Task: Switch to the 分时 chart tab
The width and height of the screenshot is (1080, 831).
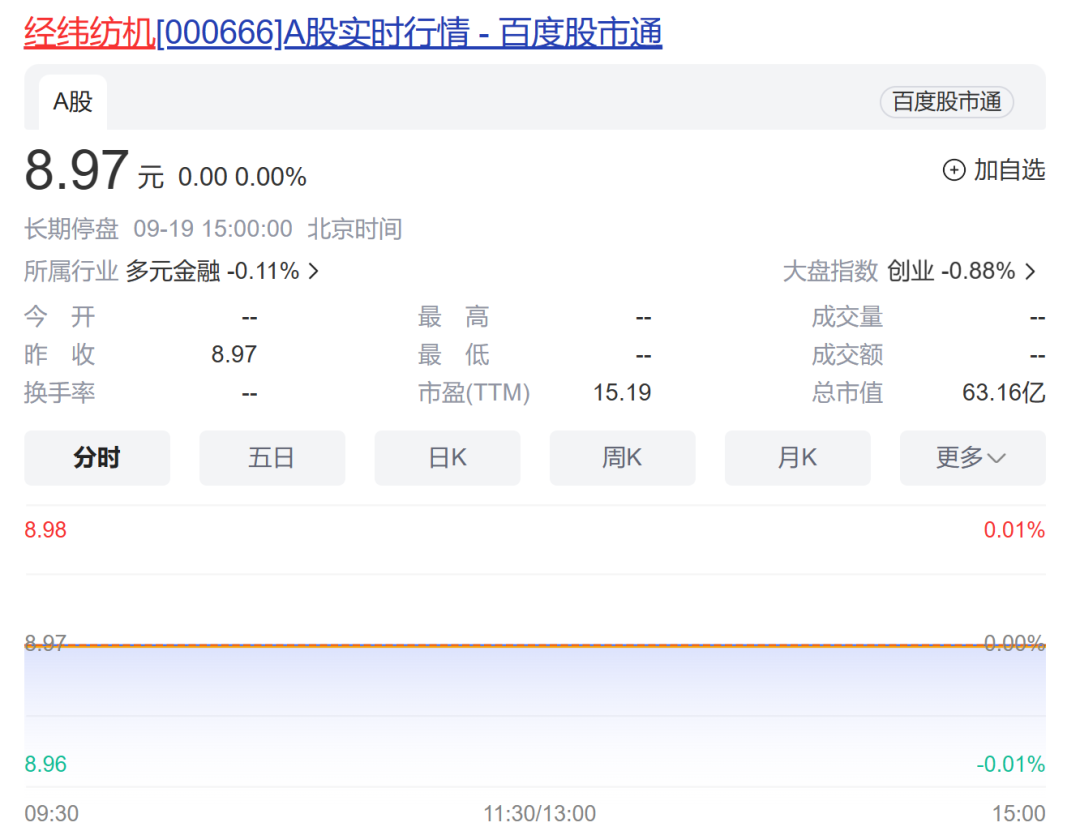Action: [97, 458]
